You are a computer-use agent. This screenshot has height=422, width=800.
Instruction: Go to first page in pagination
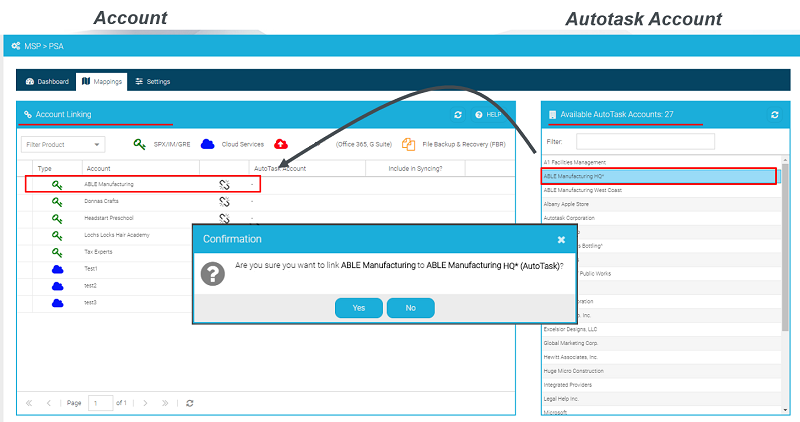point(29,403)
